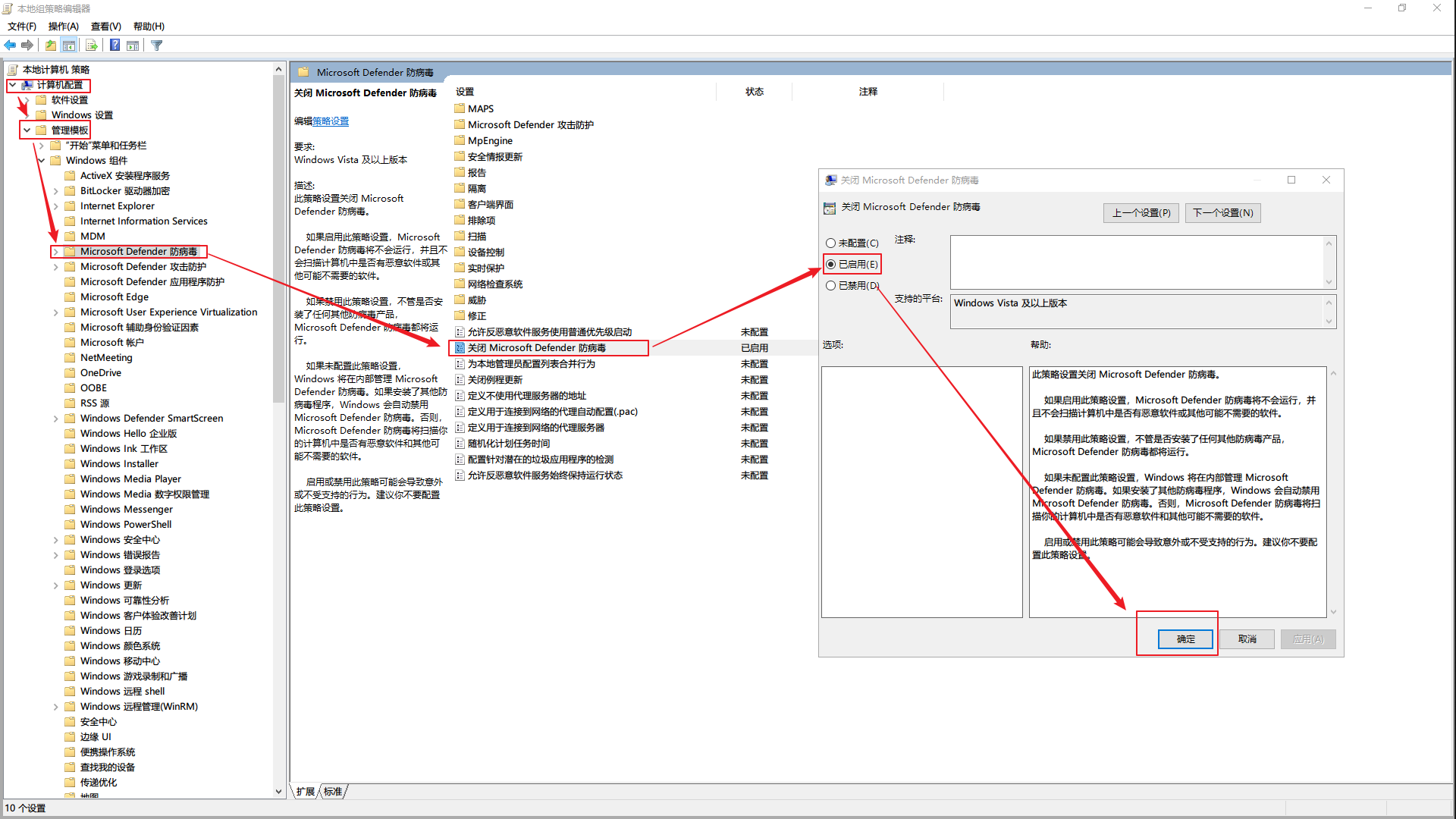The image size is (1456, 819).
Task: Select the 本地计算机 策略 root scroll icon
Action: click(x=13, y=70)
